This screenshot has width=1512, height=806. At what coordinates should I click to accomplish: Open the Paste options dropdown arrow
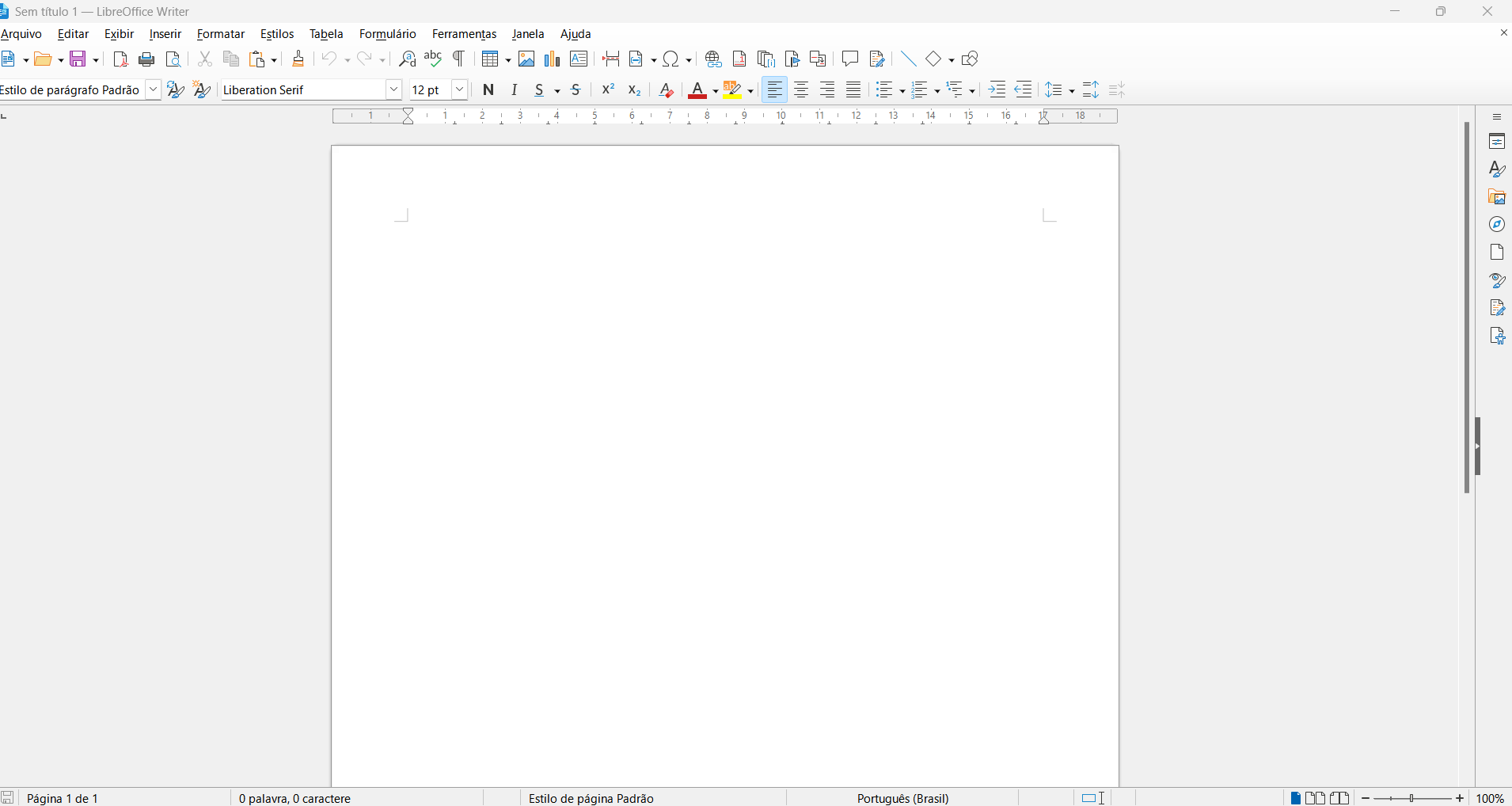(x=275, y=60)
